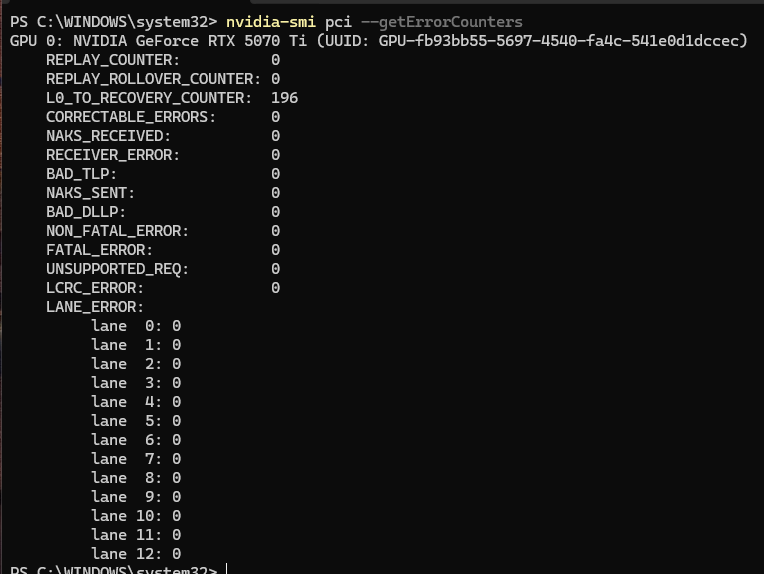The image size is (764, 574).
Task: Click the NON_FATAL_ERROR label
Action: [x=117, y=231]
